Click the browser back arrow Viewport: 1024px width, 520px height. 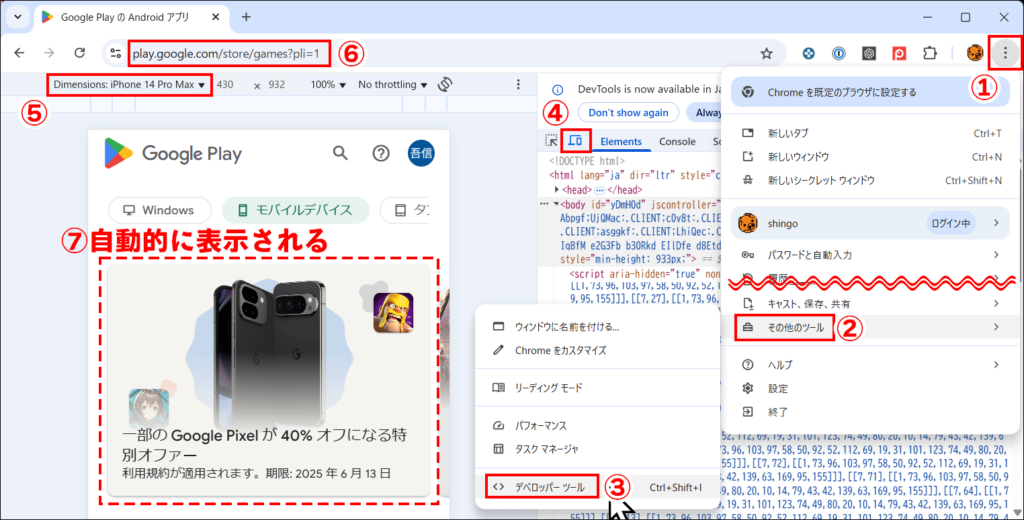pyautogui.click(x=20, y=53)
